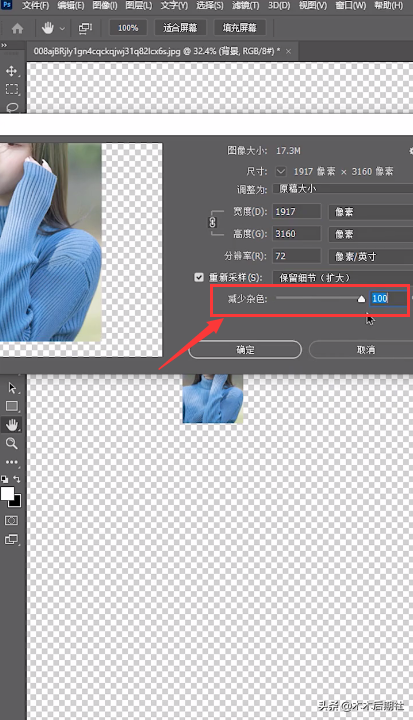
Task: Select the Rectangle shape tool
Action: click(11, 406)
